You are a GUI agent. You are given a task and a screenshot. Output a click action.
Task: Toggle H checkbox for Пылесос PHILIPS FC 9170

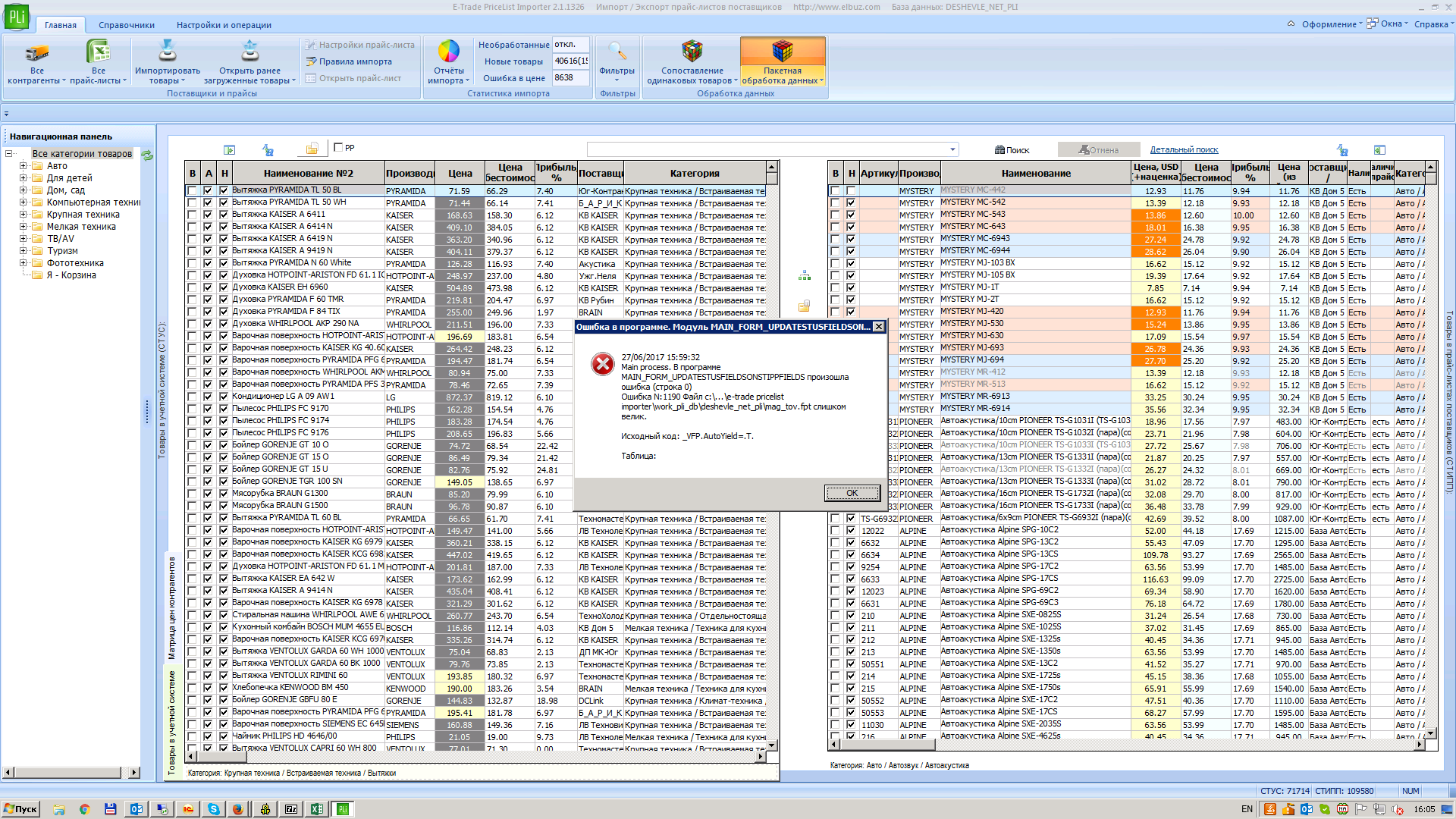224,409
